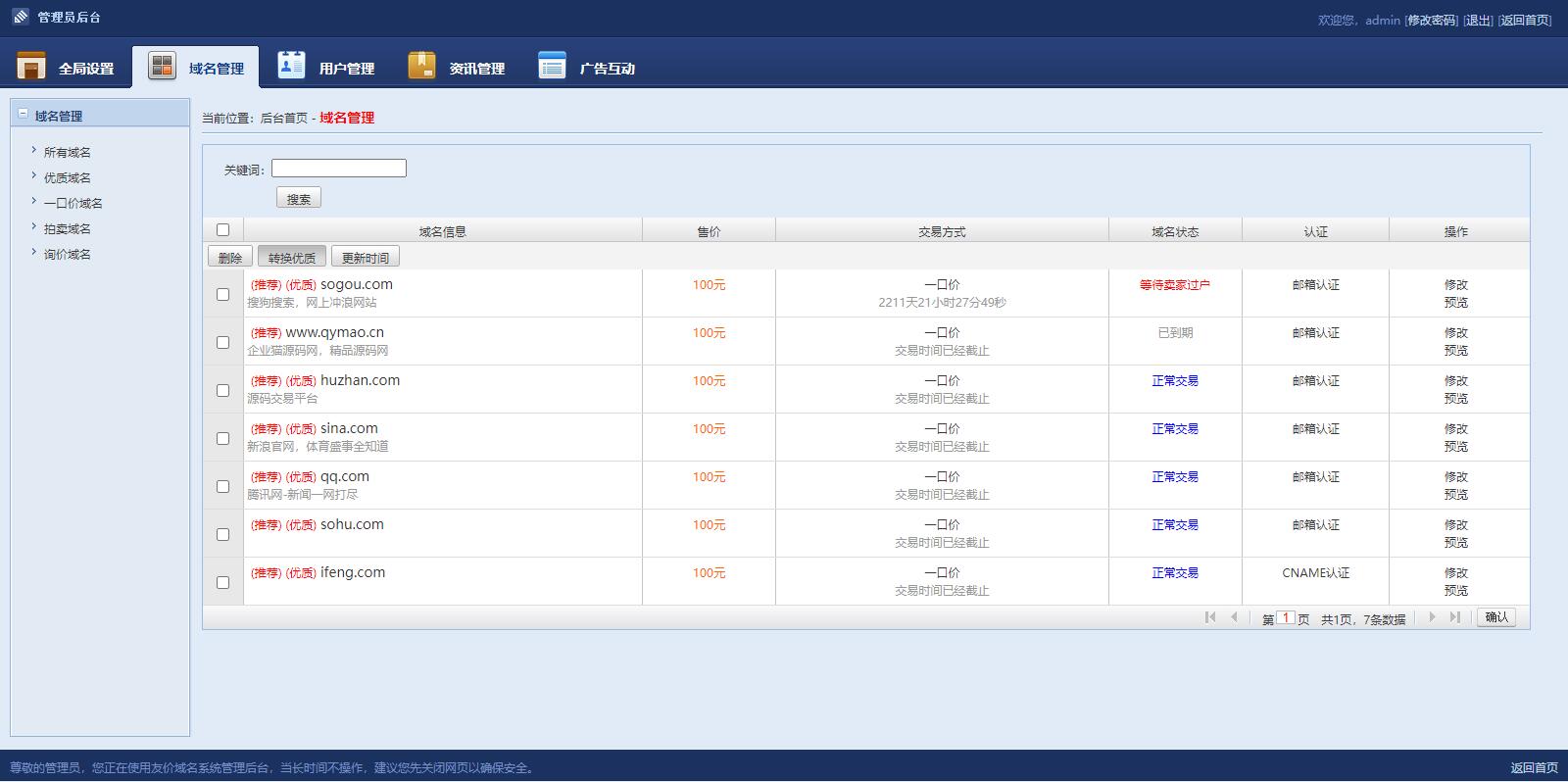The width and height of the screenshot is (1568, 782).
Task: Click 修改密码 in the top bar
Action: coord(1431,21)
